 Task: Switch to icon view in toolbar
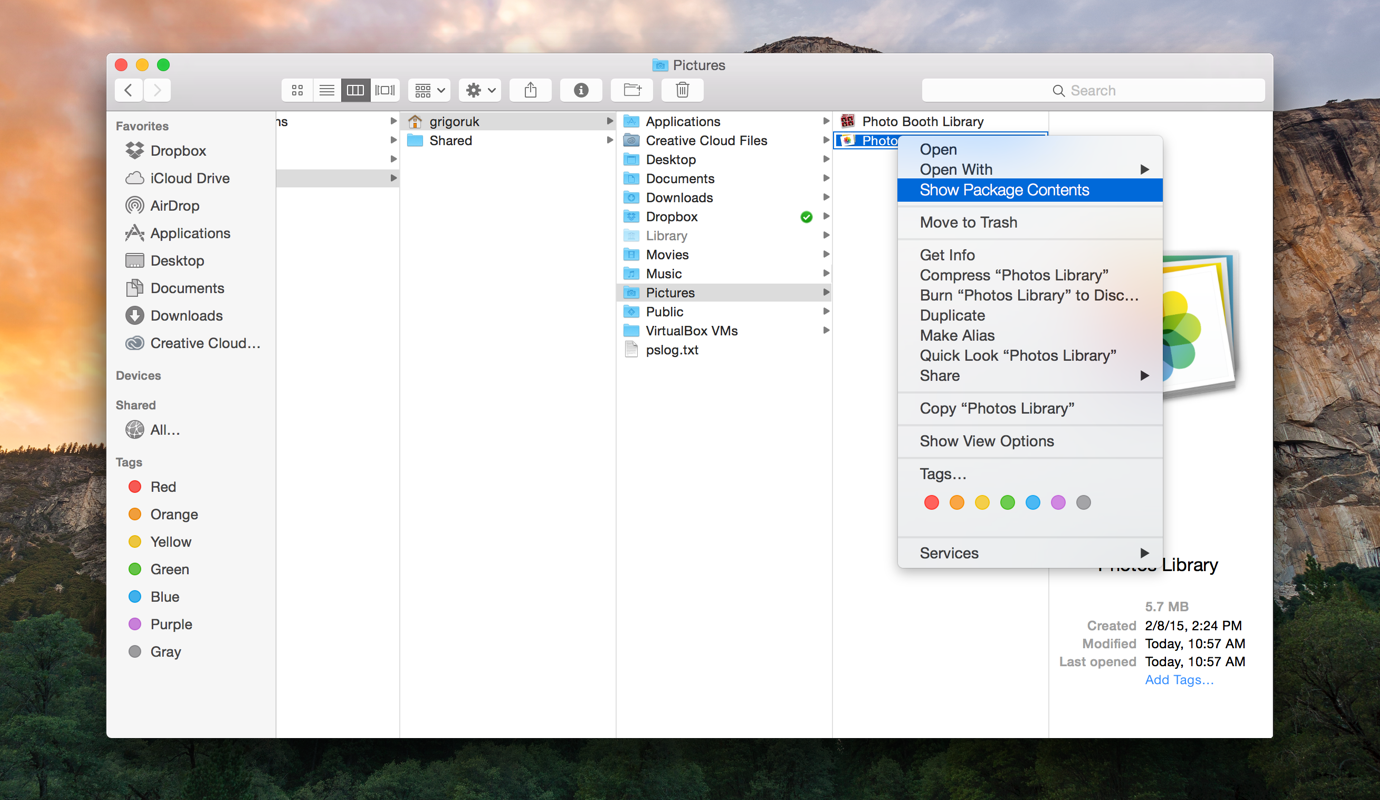point(297,90)
